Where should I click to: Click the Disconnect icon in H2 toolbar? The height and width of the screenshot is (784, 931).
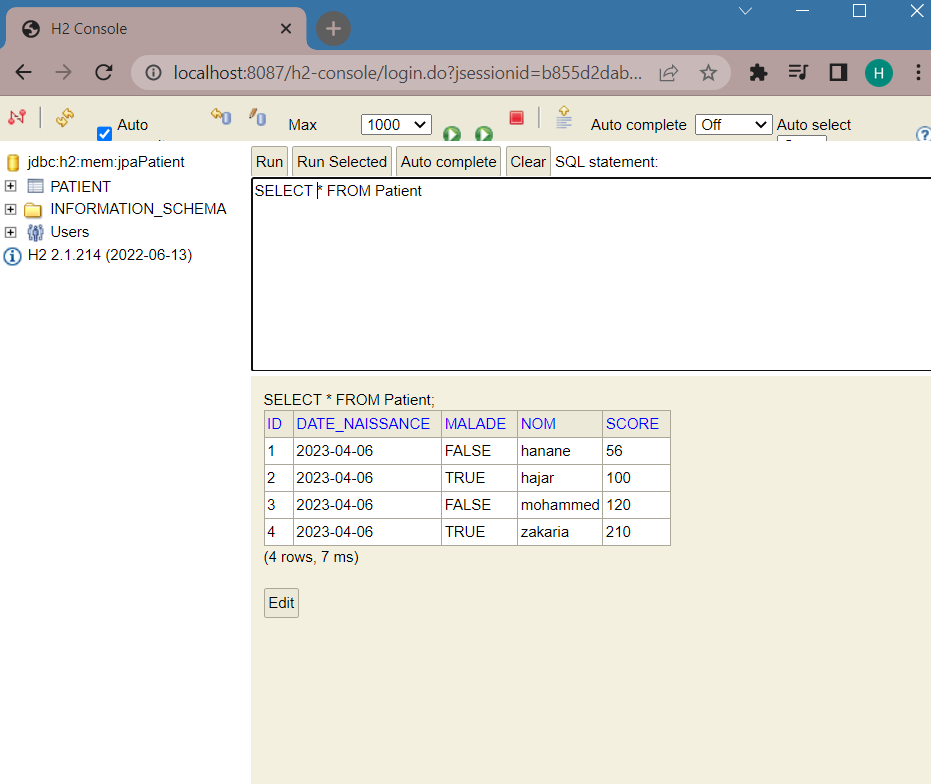[17, 116]
